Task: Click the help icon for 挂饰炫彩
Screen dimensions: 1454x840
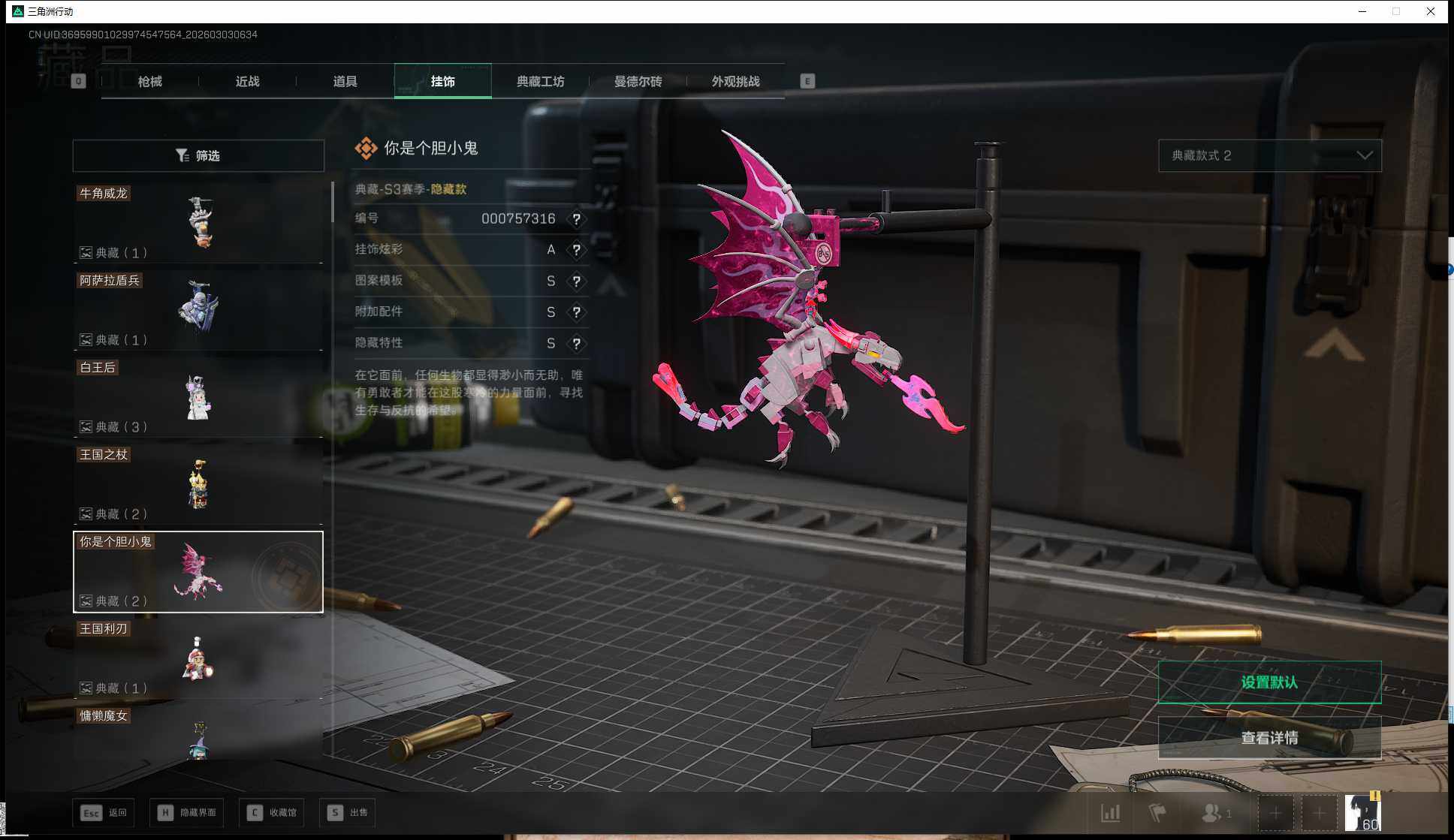Action: click(576, 250)
